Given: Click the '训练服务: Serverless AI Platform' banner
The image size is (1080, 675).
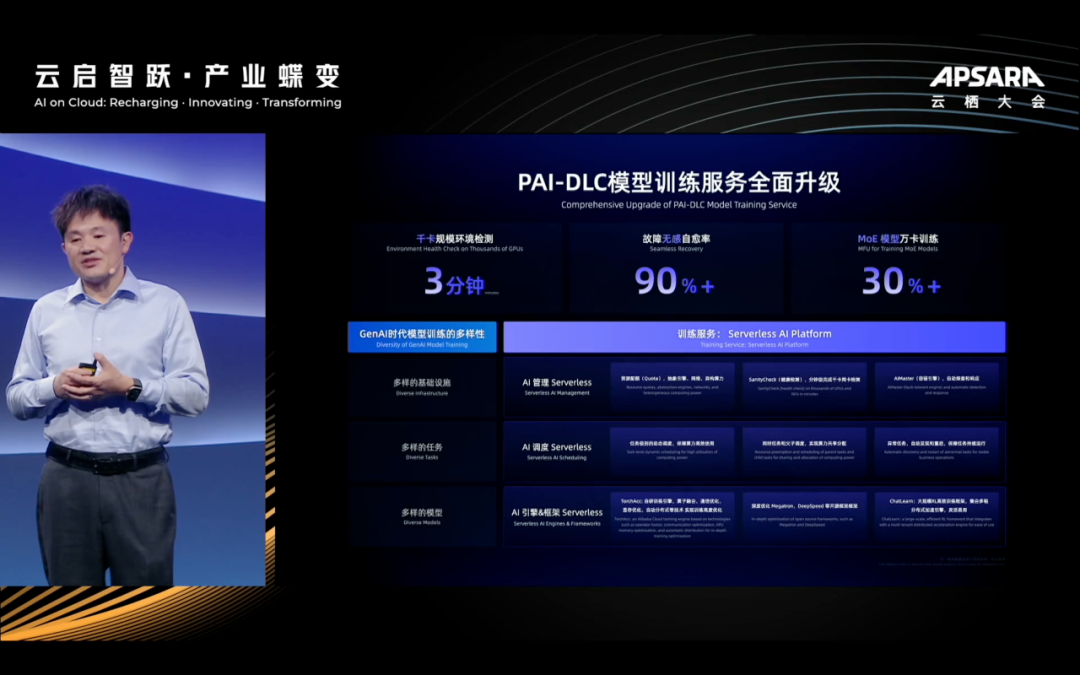Looking at the screenshot, I should pyautogui.click(x=754, y=338).
